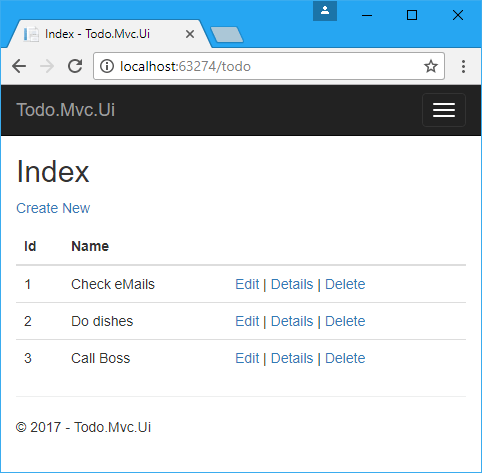Edit the Call Boss item
Image resolution: width=482 pixels, height=473 pixels.
(x=247, y=358)
